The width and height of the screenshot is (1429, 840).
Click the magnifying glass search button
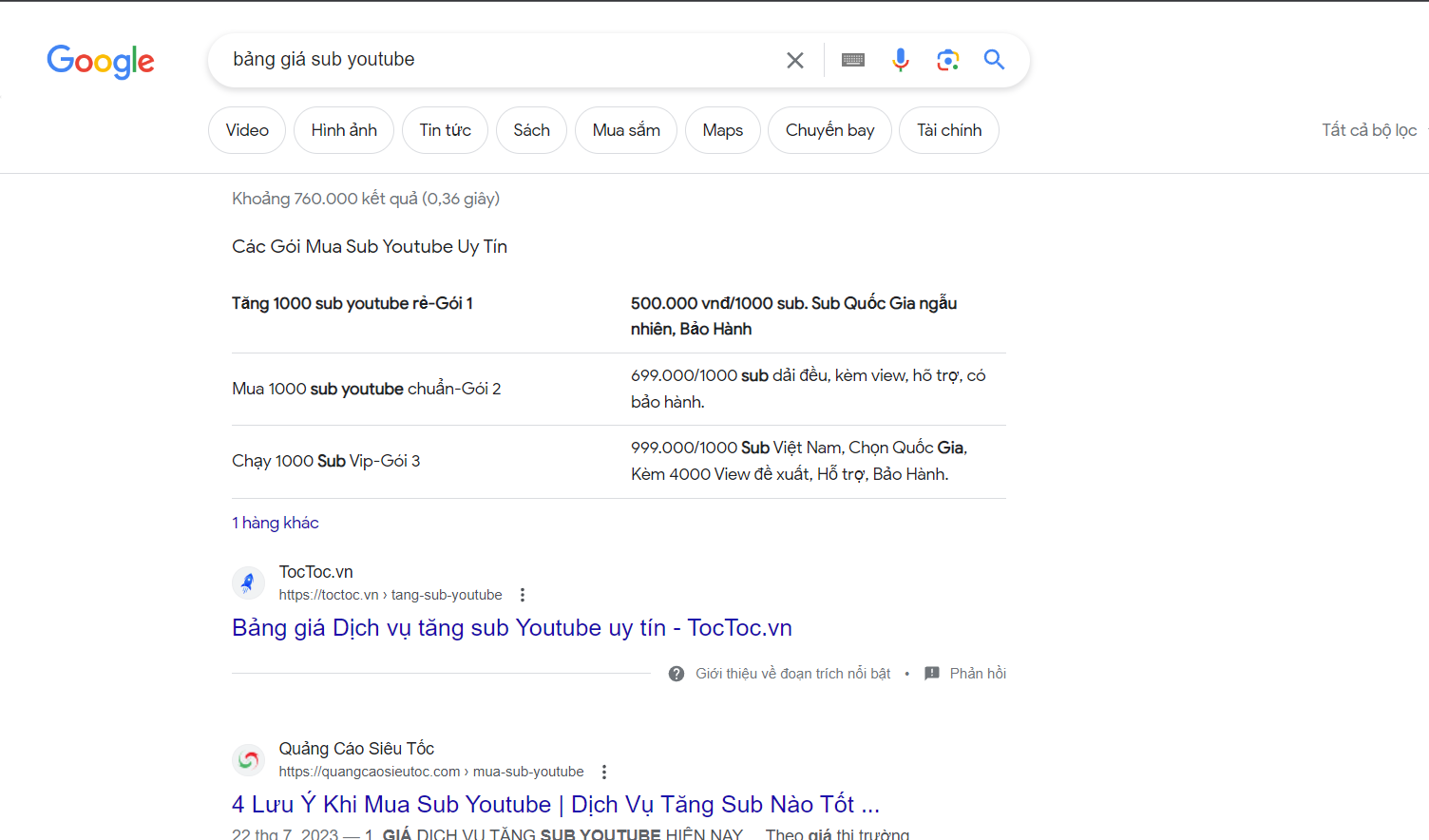click(x=994, y=60)
